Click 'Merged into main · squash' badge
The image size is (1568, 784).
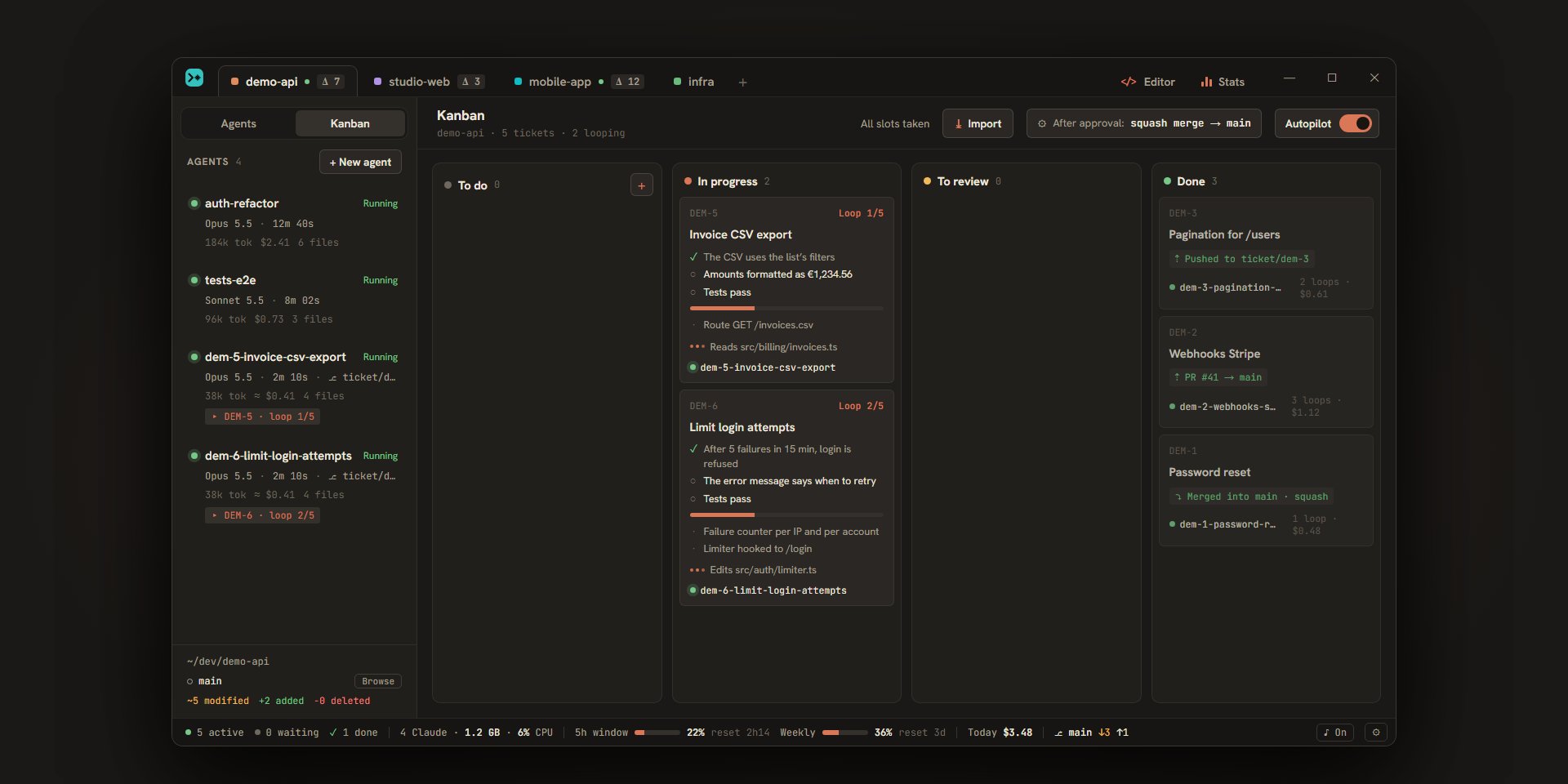(1251, 497)
